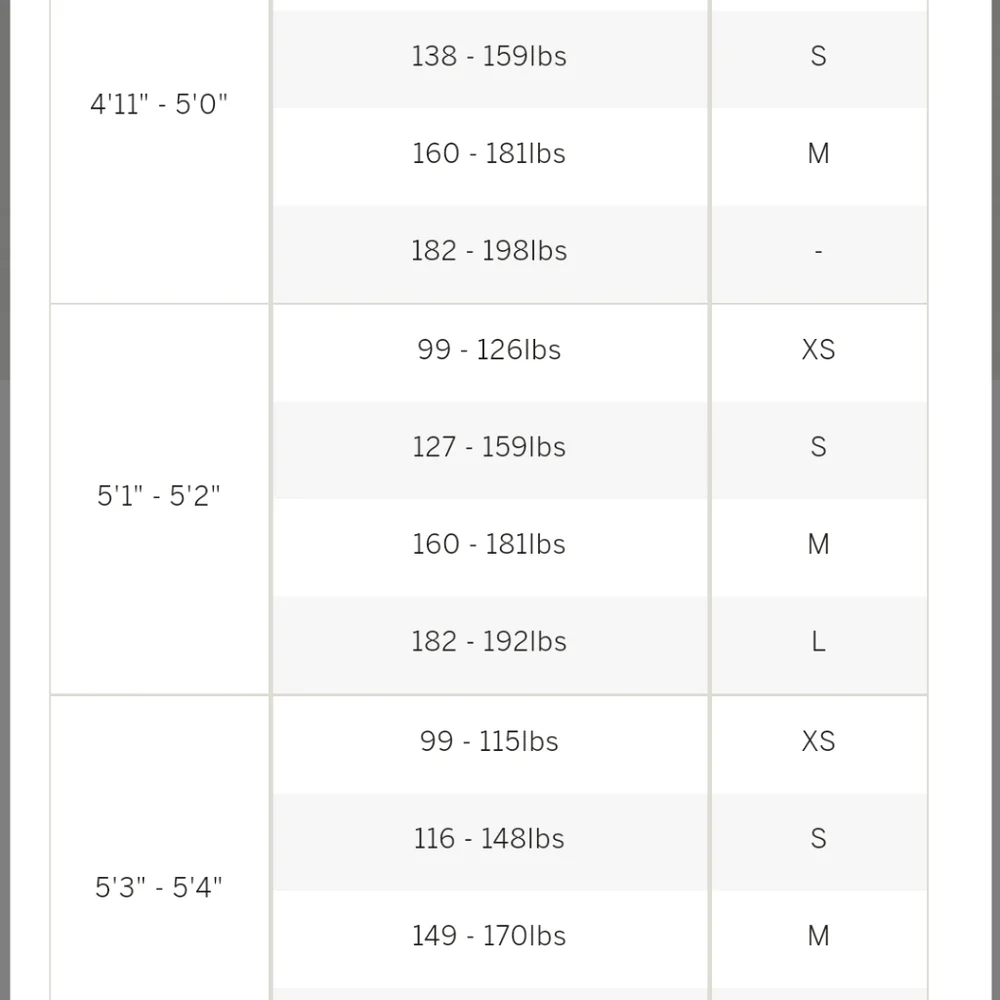Click size S beside 127 - 159lbs
This screenshot has width=1000, height=1000.
tap(819, 450)
